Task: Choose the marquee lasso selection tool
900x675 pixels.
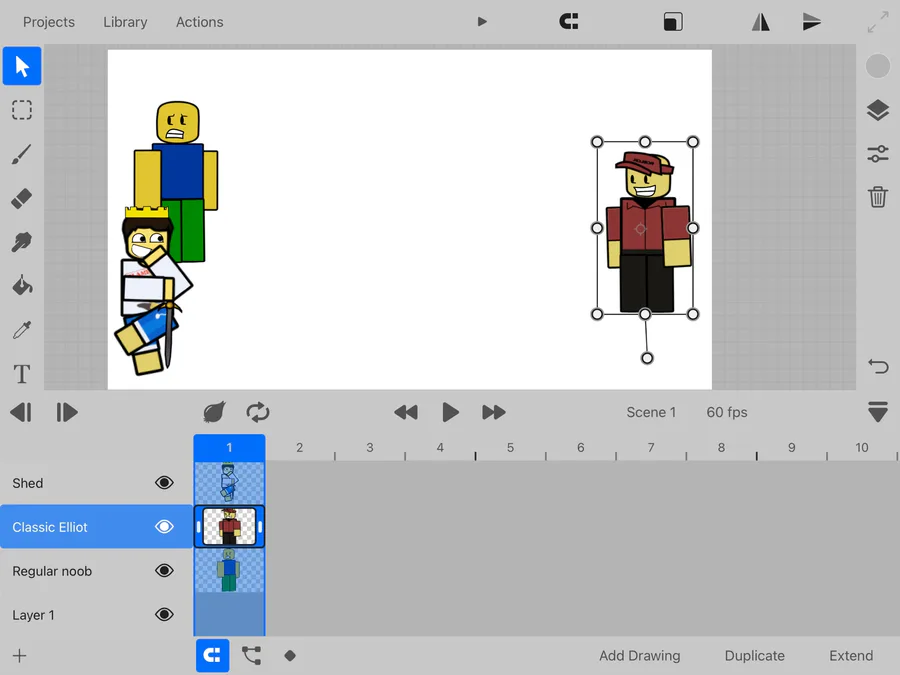Action: coord(22,110)
